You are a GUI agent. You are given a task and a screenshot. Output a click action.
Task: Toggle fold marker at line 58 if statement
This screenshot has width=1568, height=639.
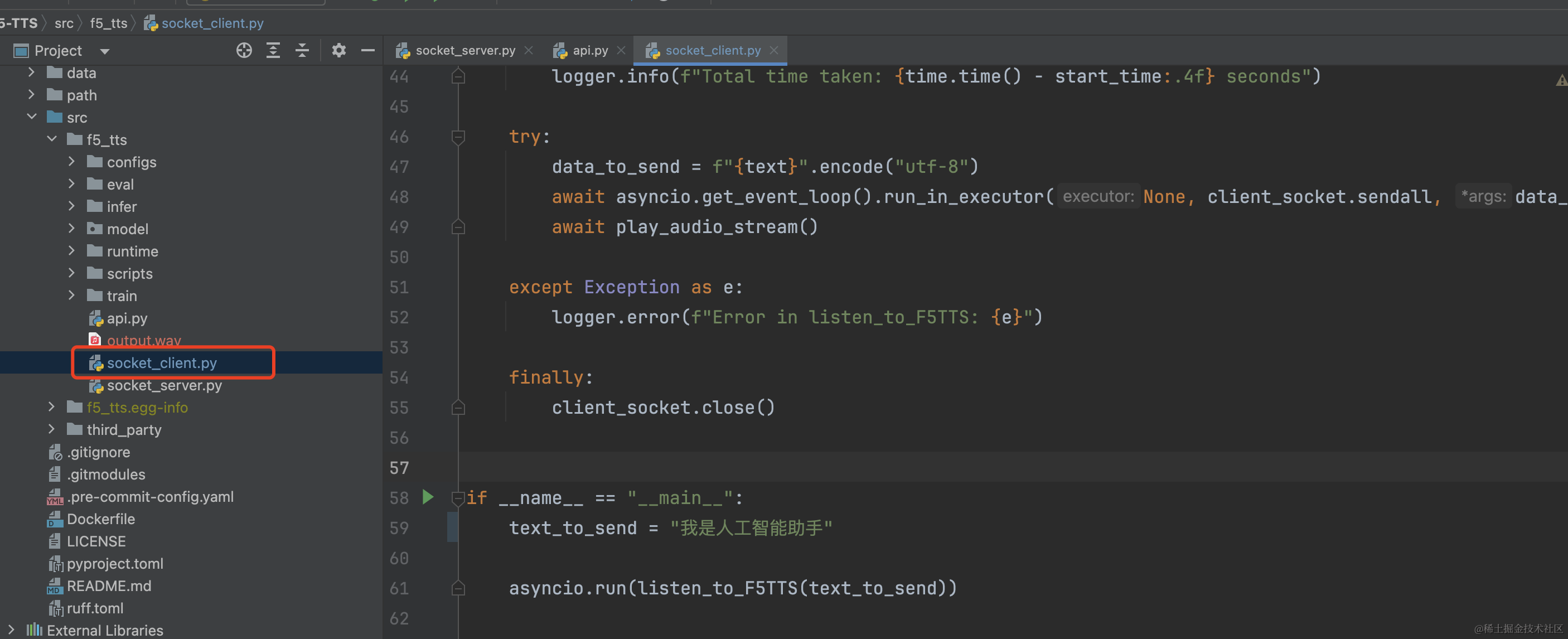pyautogui.click(x=458, y=498)
